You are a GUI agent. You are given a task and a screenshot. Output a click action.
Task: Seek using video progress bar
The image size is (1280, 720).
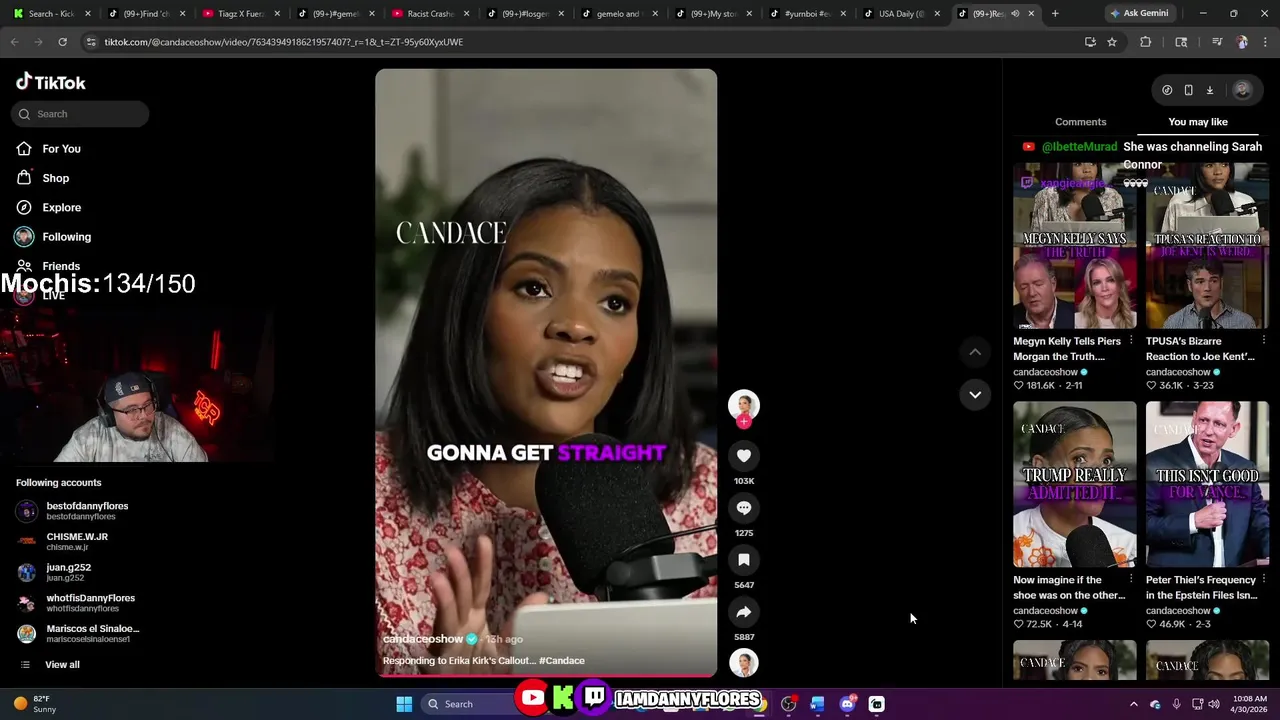tap(546, 676)
